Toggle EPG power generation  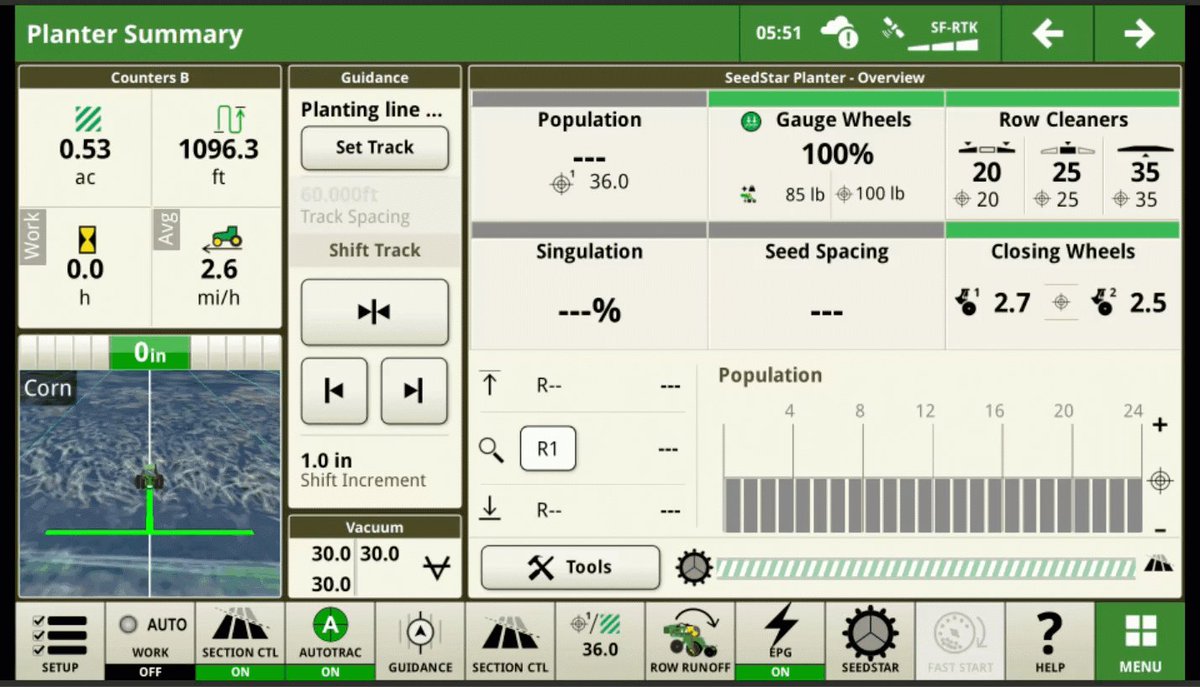click(x=780, y=641)
